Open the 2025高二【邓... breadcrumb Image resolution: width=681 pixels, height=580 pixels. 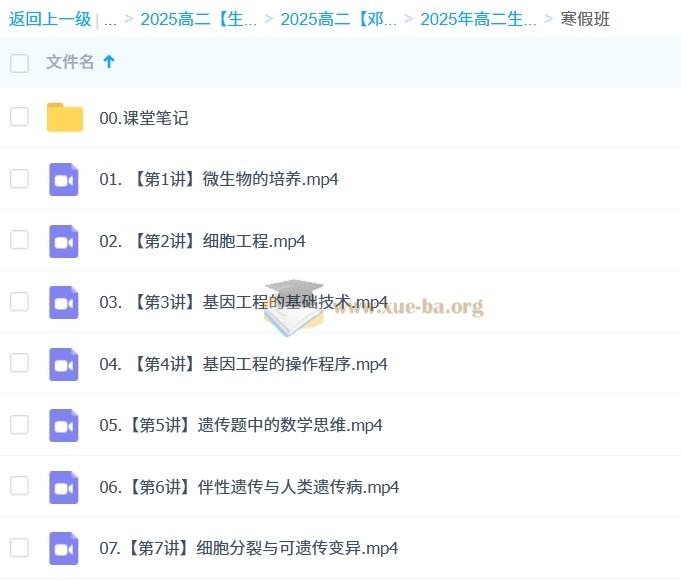[338, 19]
